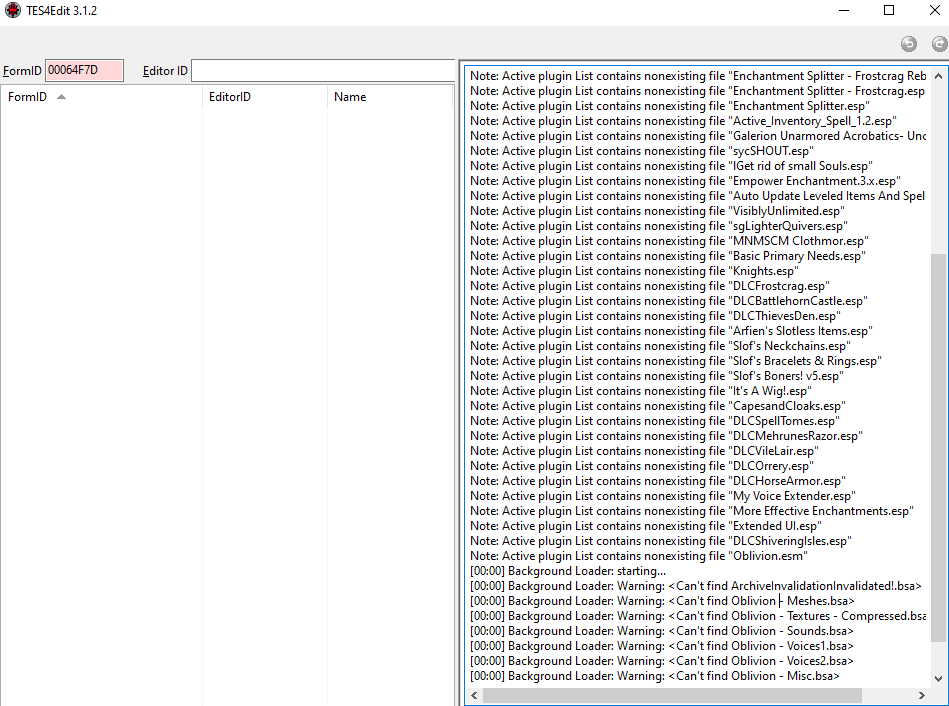
Task: Click the forward navigation arrow icon
Action: pyautogui.click(x=938, y=43)
